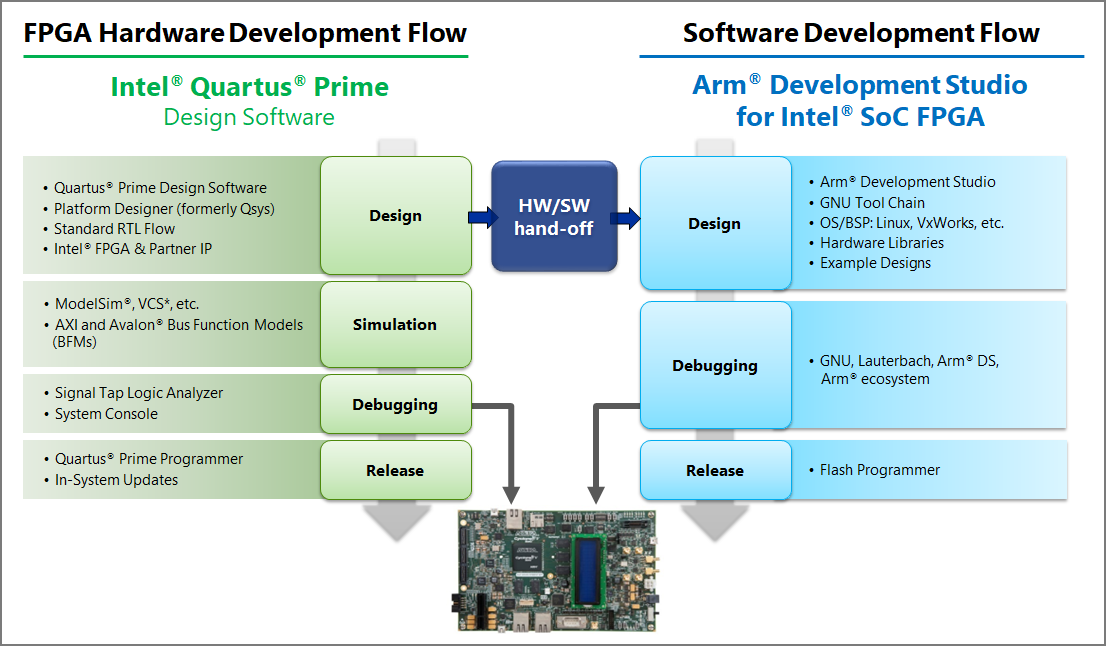Screen dimensions: 1106x646
Task: Click the development board photo
Action: [557, 570]
